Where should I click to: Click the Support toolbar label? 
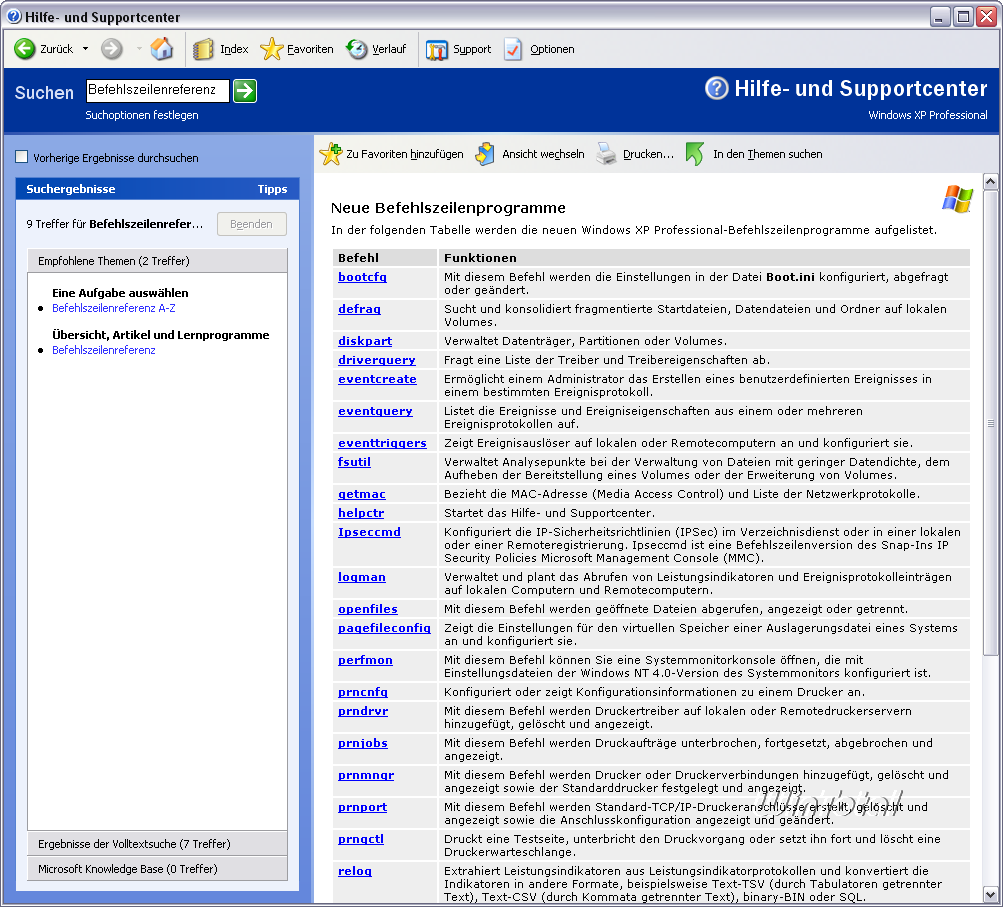(472, 49)
